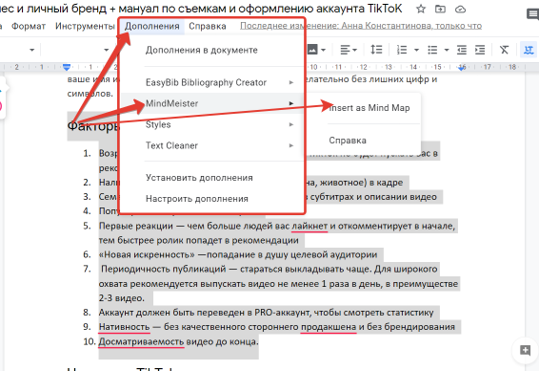The image size is (539, 371).
Task: Expand the EasyBib Bibliography Creator submenu
Action: [212, 83]
